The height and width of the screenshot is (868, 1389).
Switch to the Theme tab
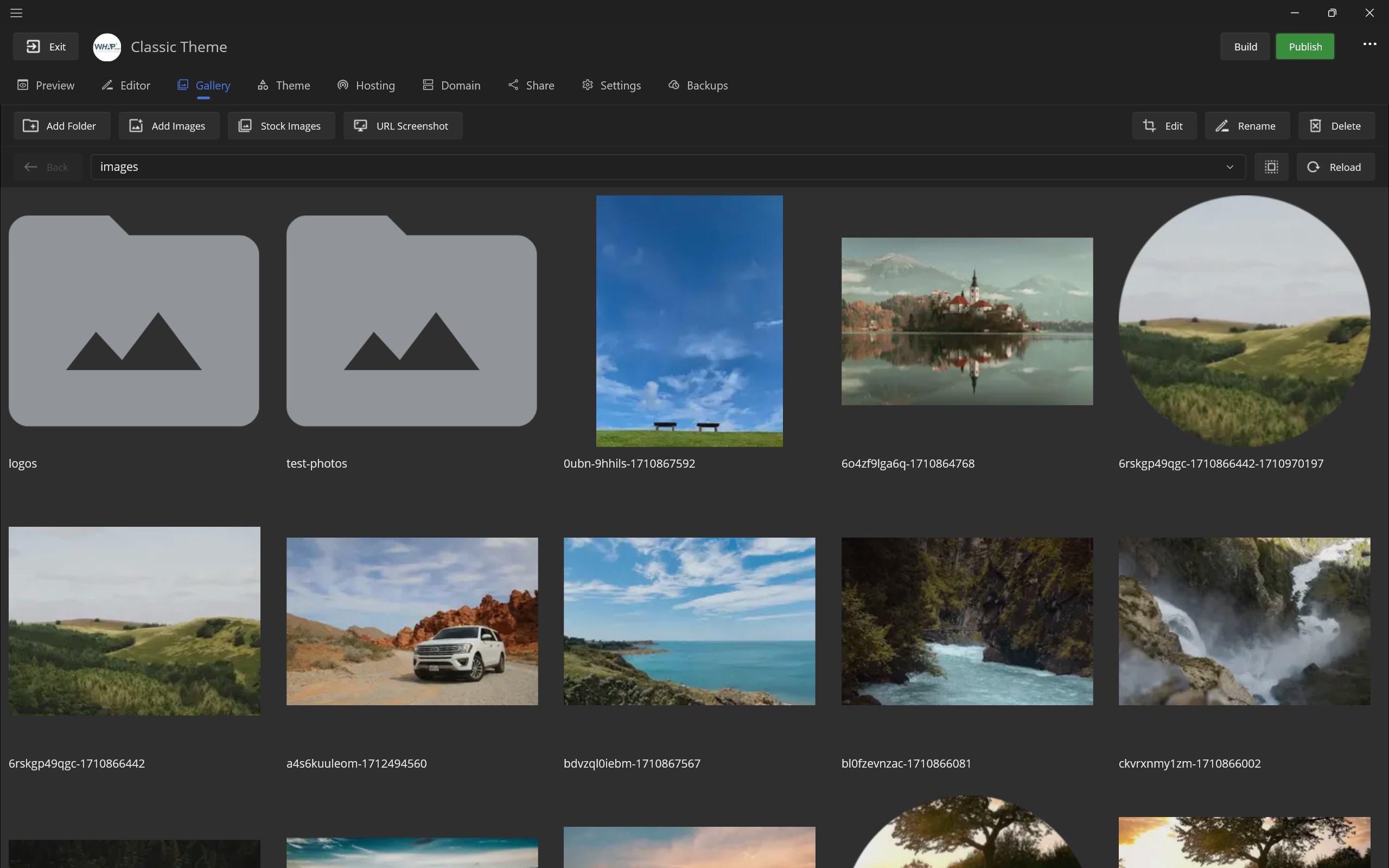284,86
